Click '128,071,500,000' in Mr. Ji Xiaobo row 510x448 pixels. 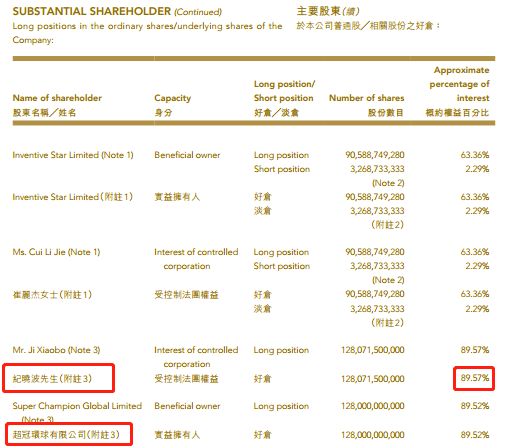(x=372, y=350)
